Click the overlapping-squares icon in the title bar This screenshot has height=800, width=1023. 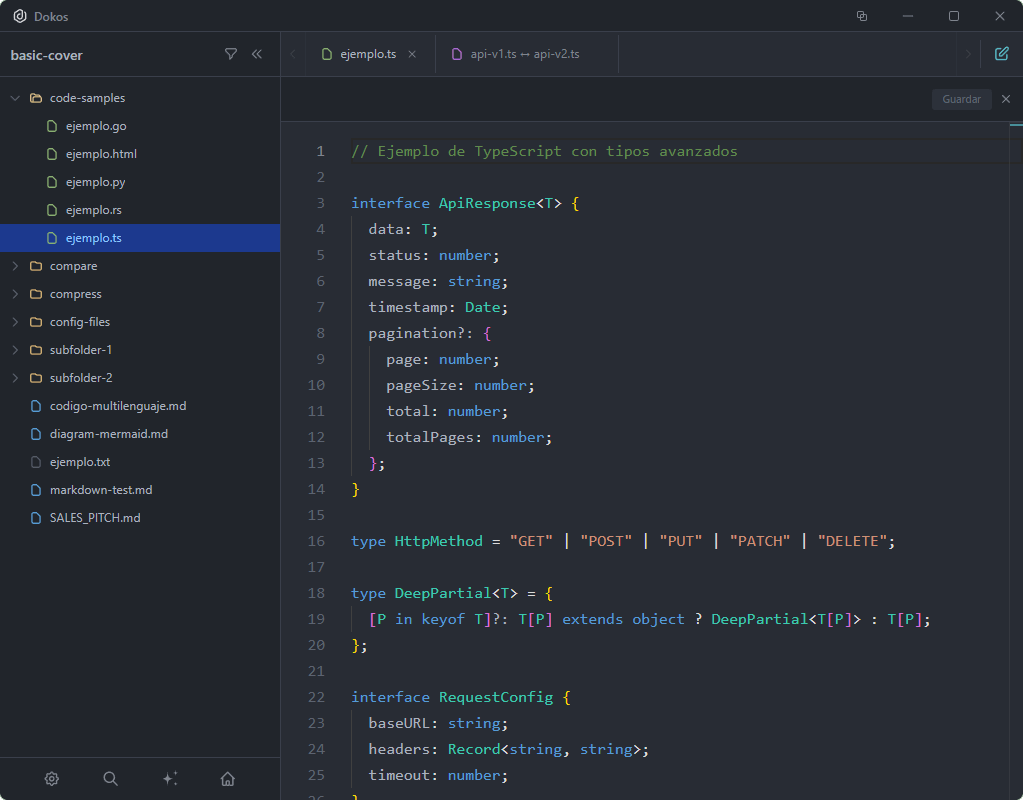click(861, 16)
